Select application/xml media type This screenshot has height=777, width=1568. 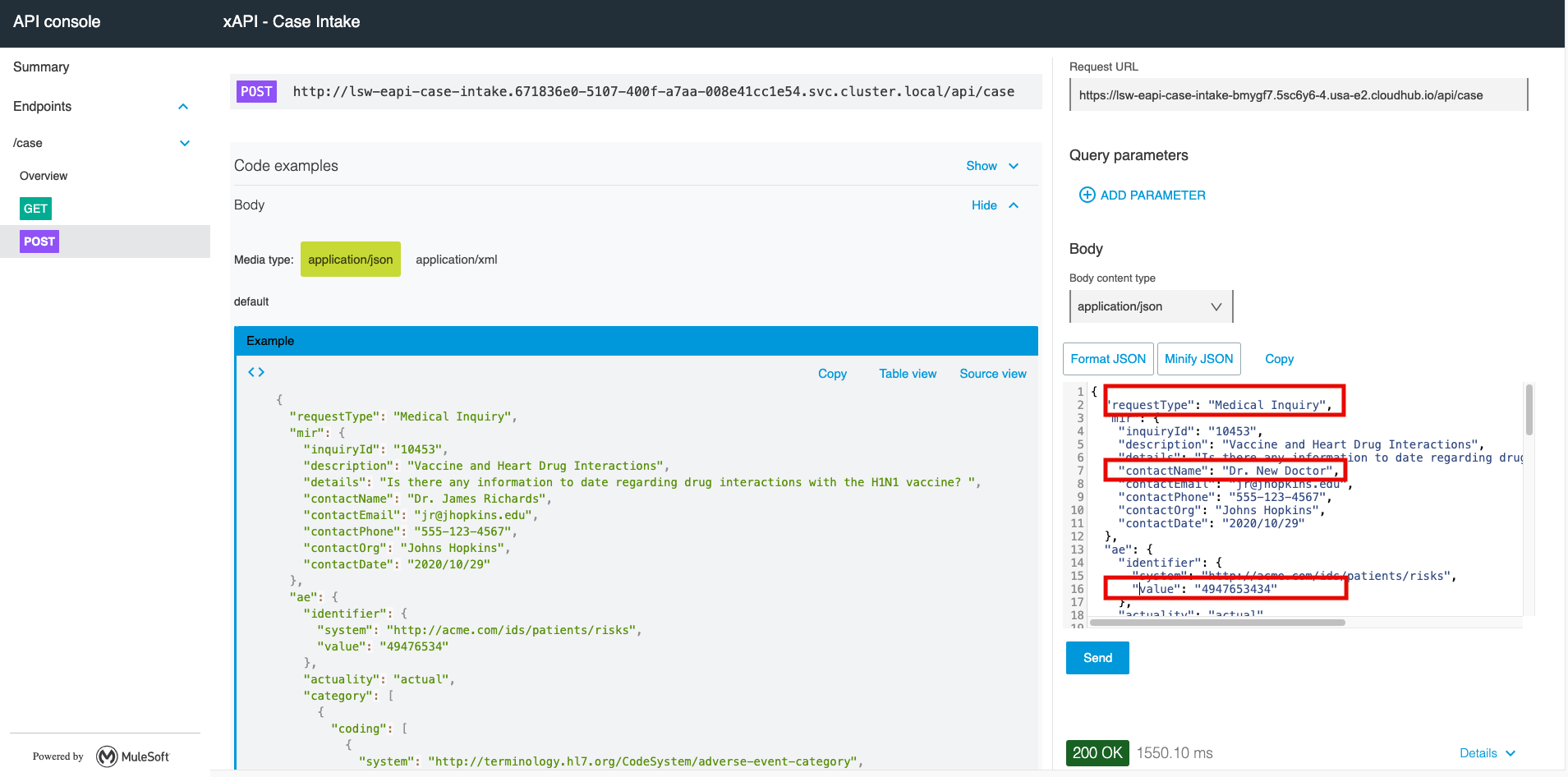(x=456, y=260)
